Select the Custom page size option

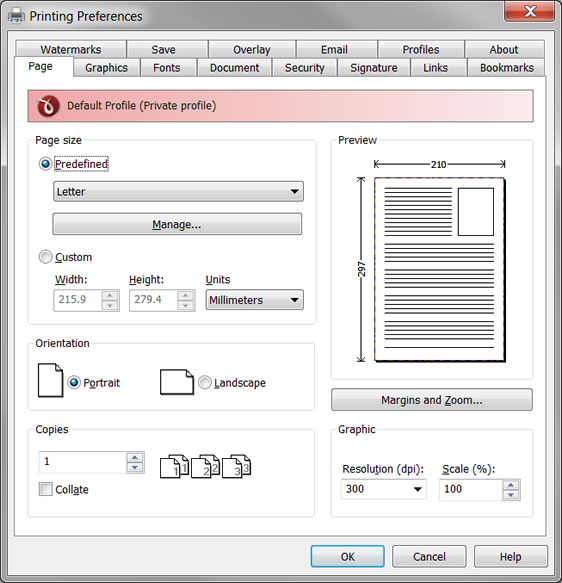[x=45, y=257]
